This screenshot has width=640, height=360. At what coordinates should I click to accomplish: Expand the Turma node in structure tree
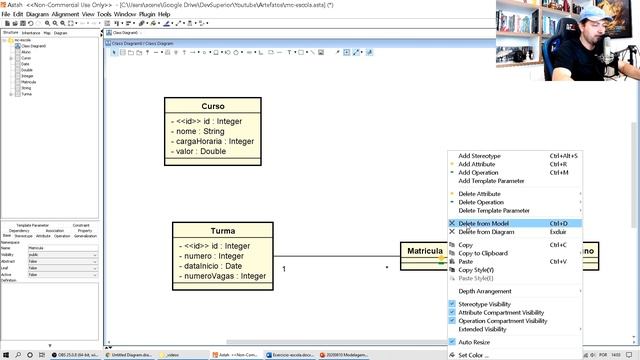coord(11,94)
